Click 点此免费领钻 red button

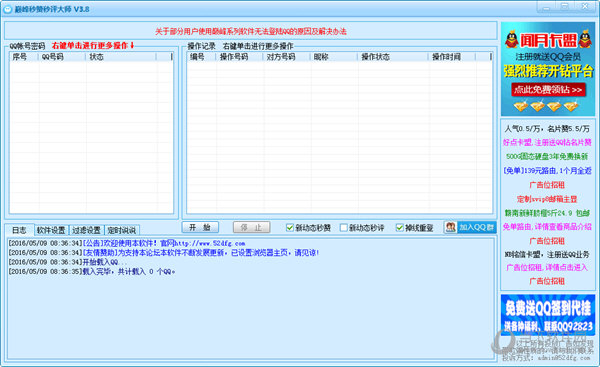(x=548, y=90)
